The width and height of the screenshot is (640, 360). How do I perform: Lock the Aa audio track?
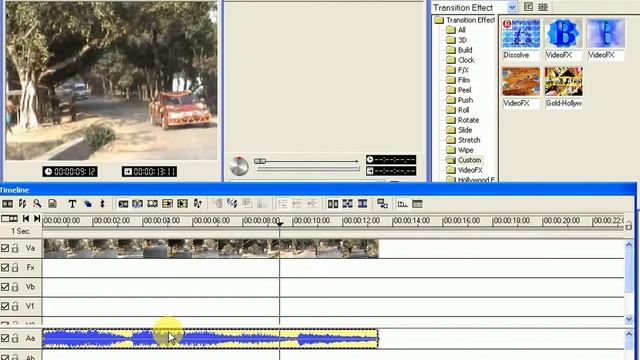tap(15, 338)
